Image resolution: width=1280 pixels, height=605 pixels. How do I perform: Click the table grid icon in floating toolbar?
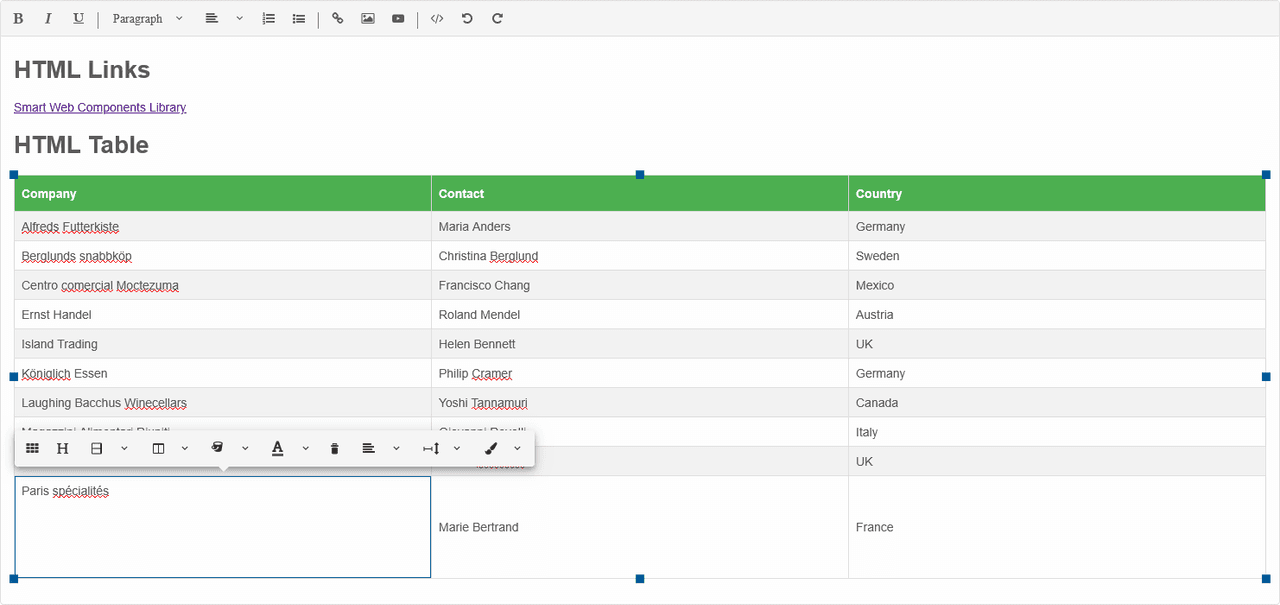coord(33,449)
